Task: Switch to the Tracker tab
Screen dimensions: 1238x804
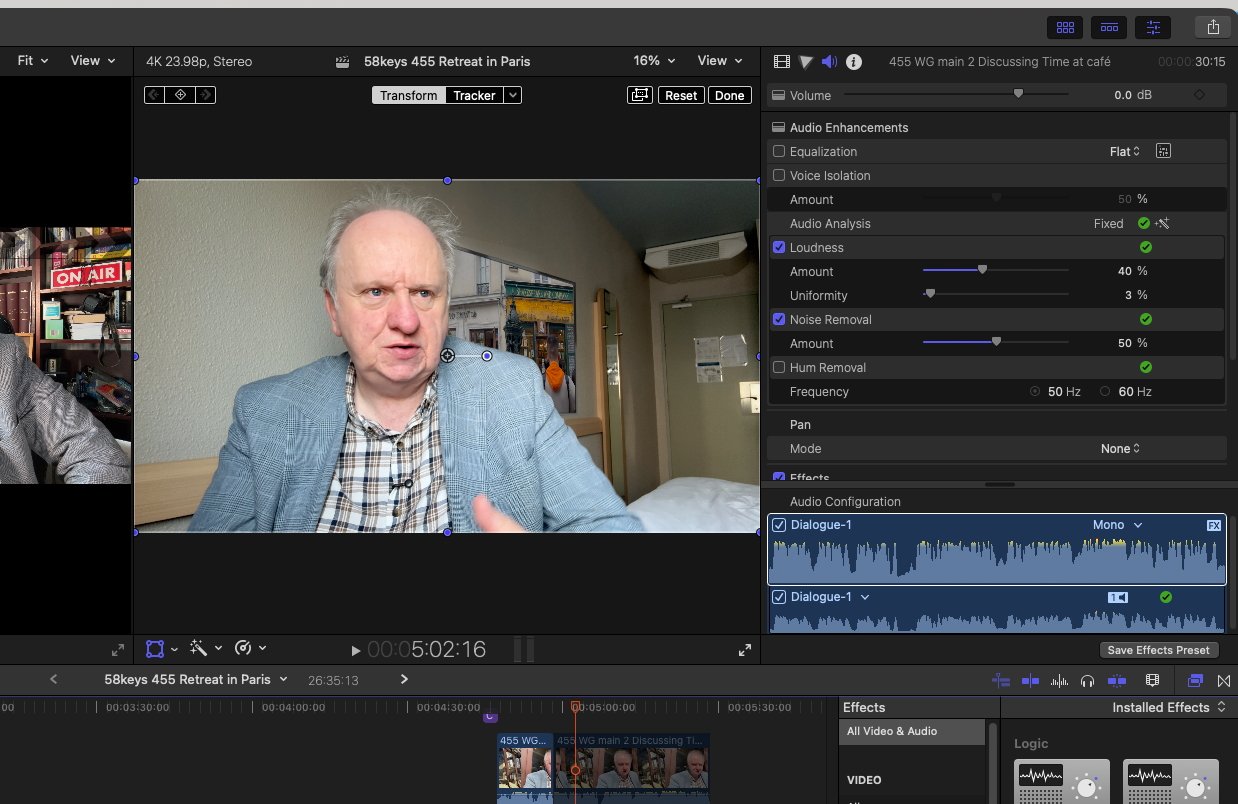Action: 474,96
